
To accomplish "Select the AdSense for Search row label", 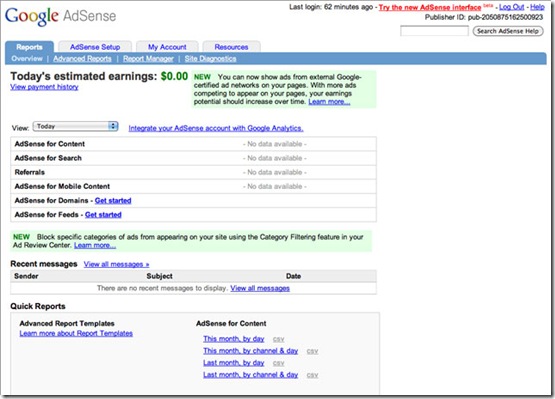I will pyautogui.click(x=48, y=158).
